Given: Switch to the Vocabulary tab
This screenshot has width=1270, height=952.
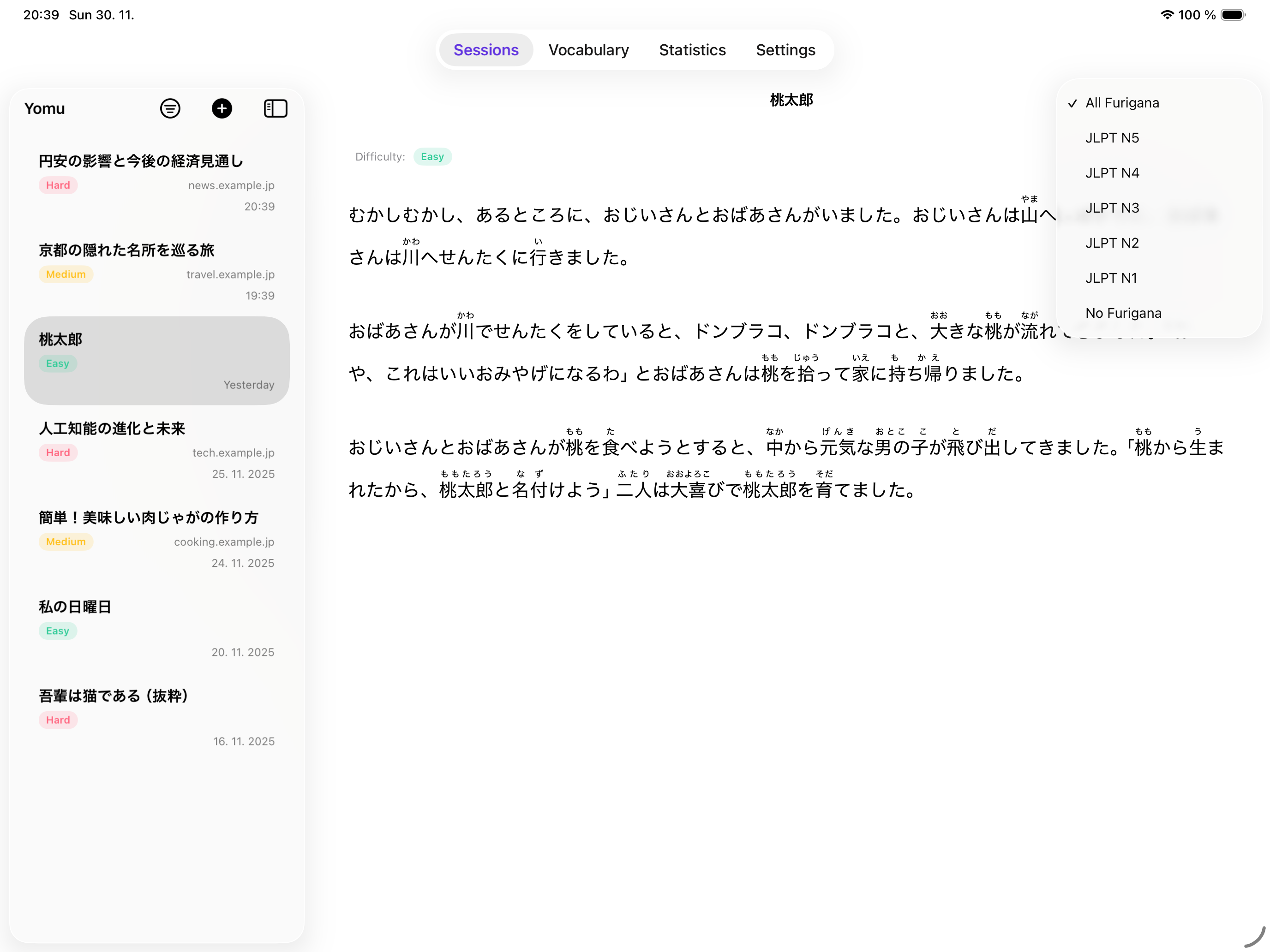Looking at the screenshot, I should tap(588, 50).
